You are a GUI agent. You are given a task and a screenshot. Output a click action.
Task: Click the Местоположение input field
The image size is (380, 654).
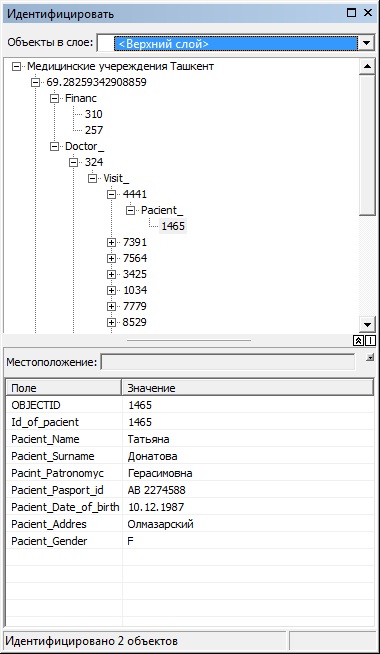click(x=228, y=362)
